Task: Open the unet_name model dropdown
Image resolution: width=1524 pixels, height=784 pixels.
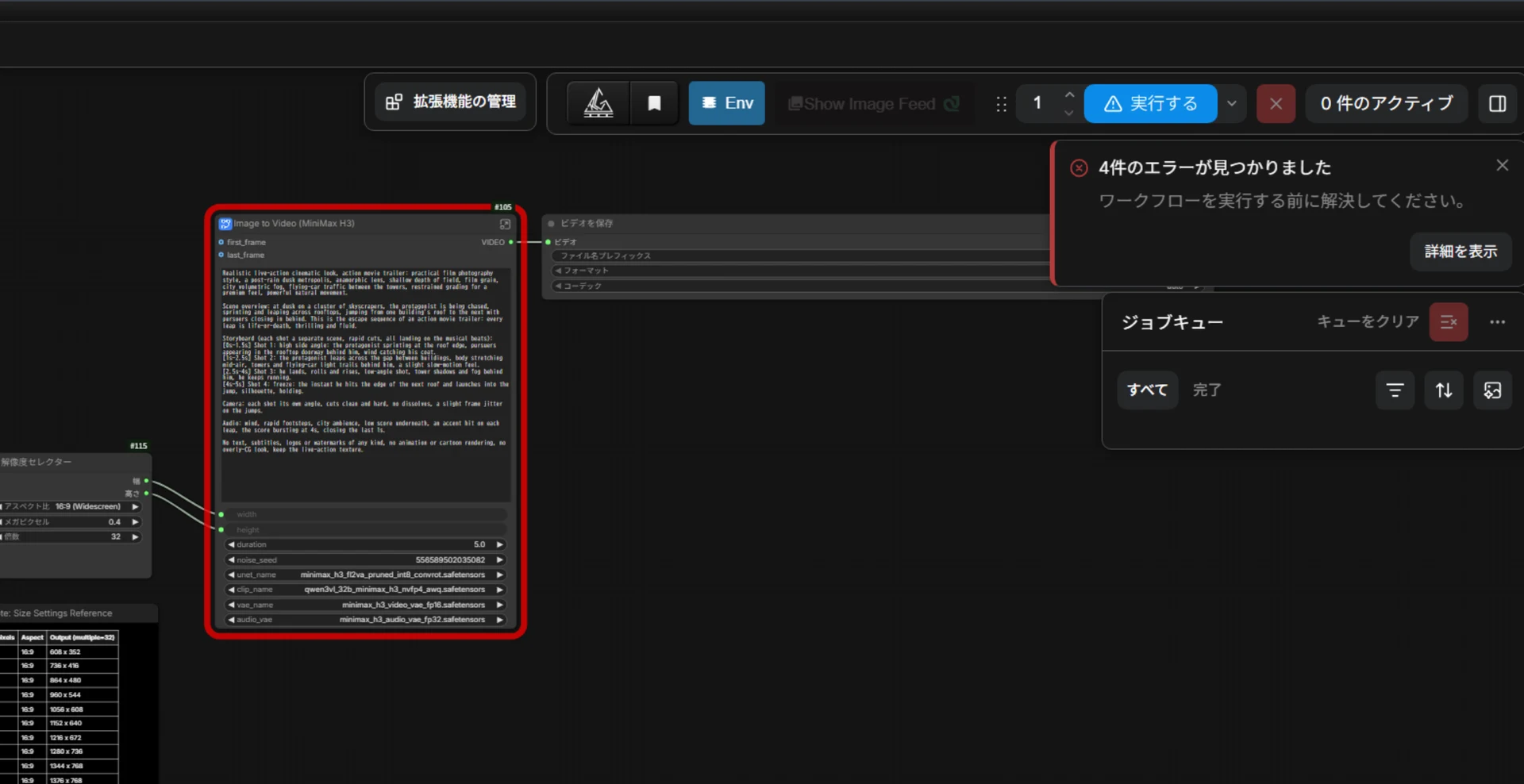Action: coord(366,575)
